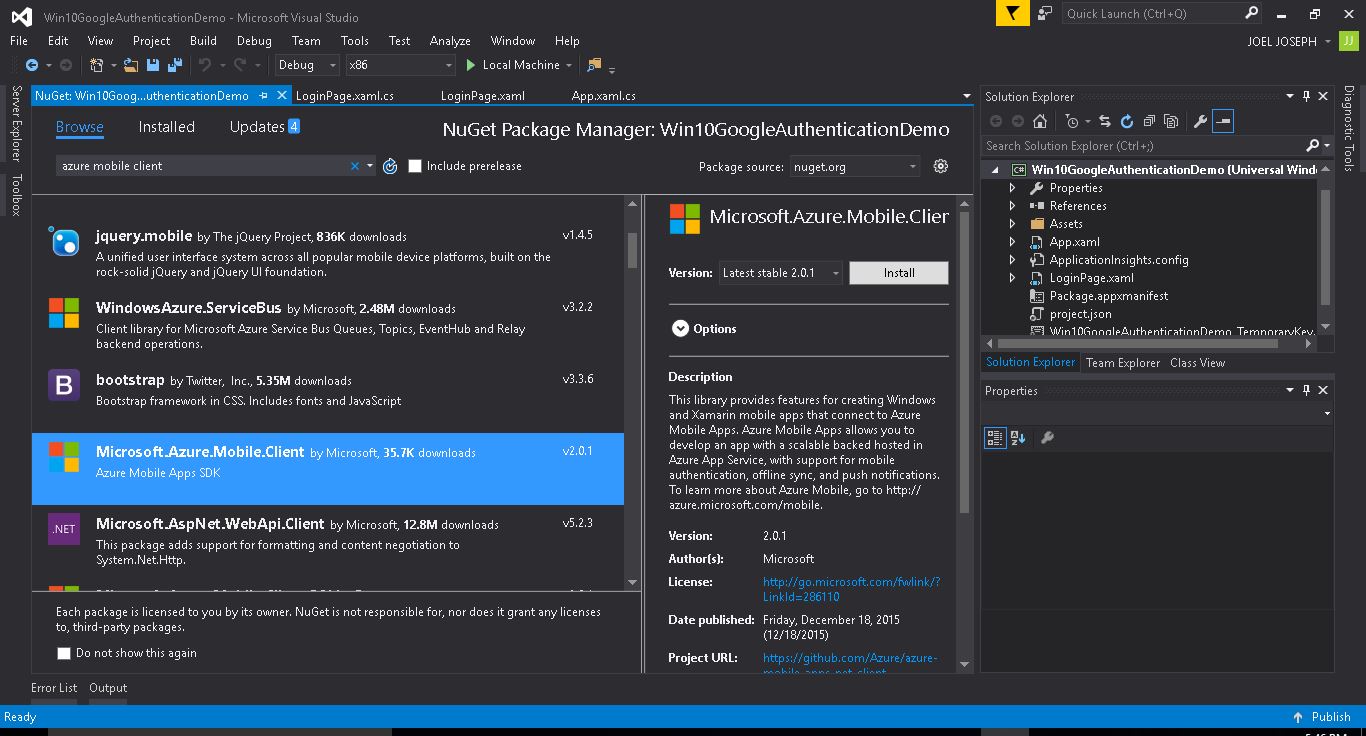Image resolution: width=1366 pixels, height=736 pixels.
Task: Select the Microsoft.AspNet.WebApi.Client package
Action: [328, 541]
